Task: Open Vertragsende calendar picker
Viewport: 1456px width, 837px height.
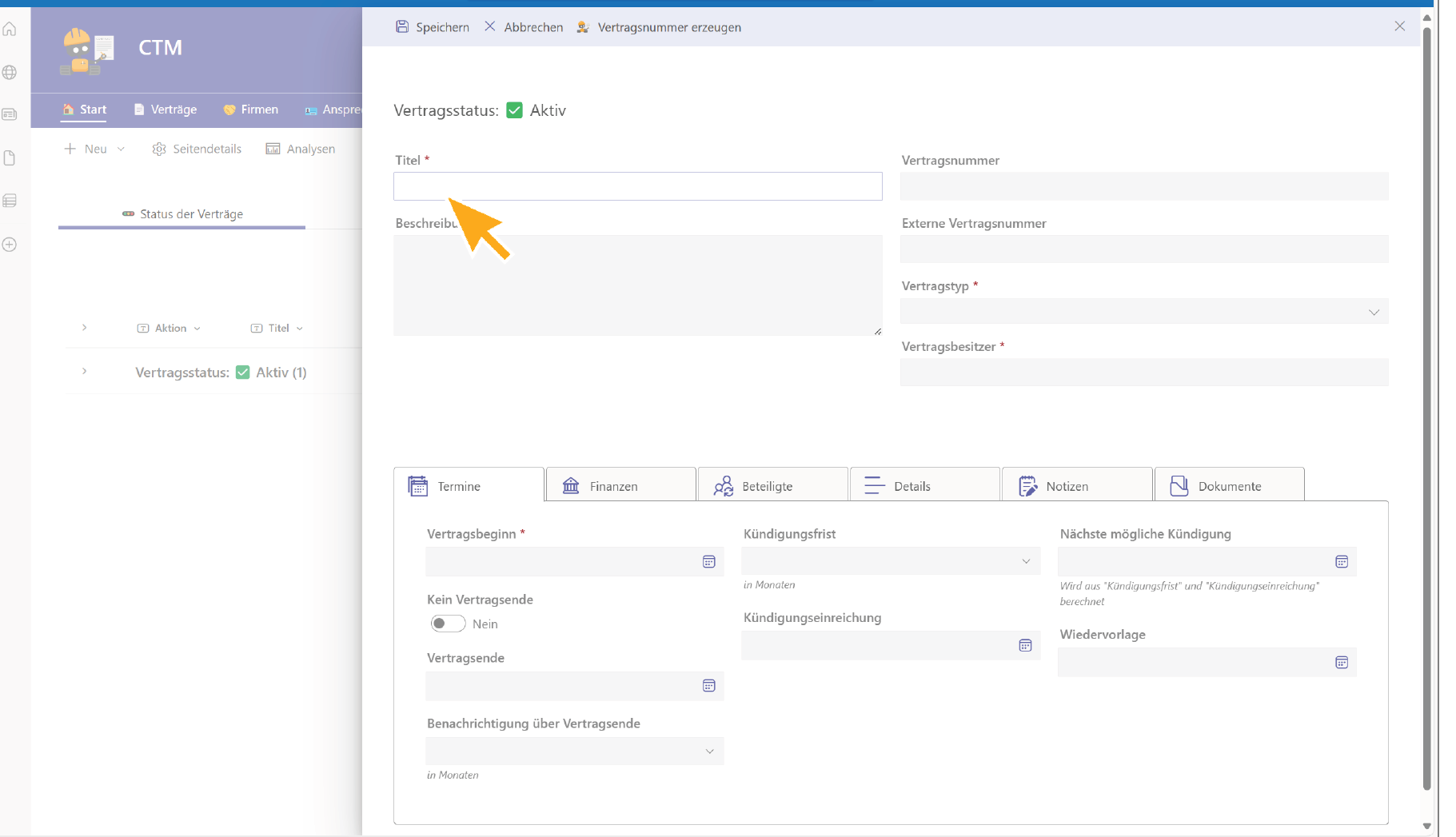Action: click(708, 686)
